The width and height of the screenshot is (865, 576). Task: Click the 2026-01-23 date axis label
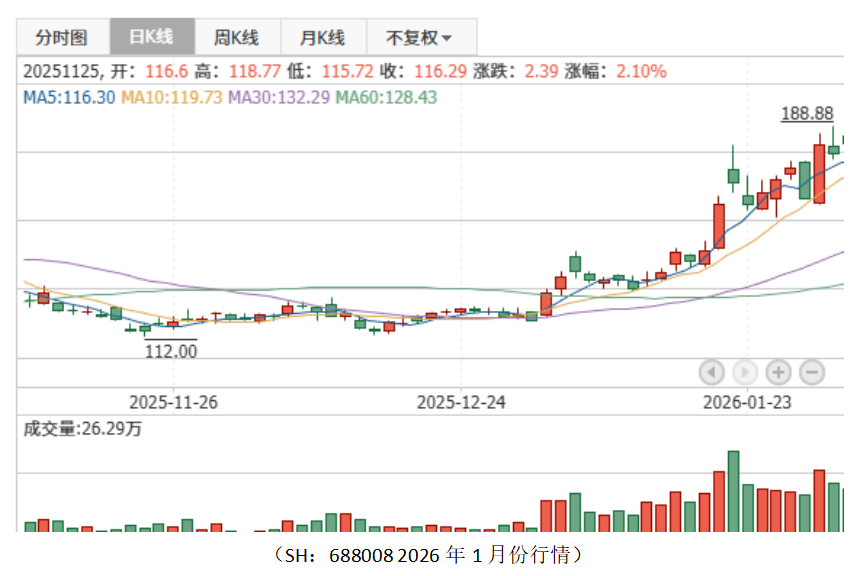pyautogui.click(x=747, y=402)
